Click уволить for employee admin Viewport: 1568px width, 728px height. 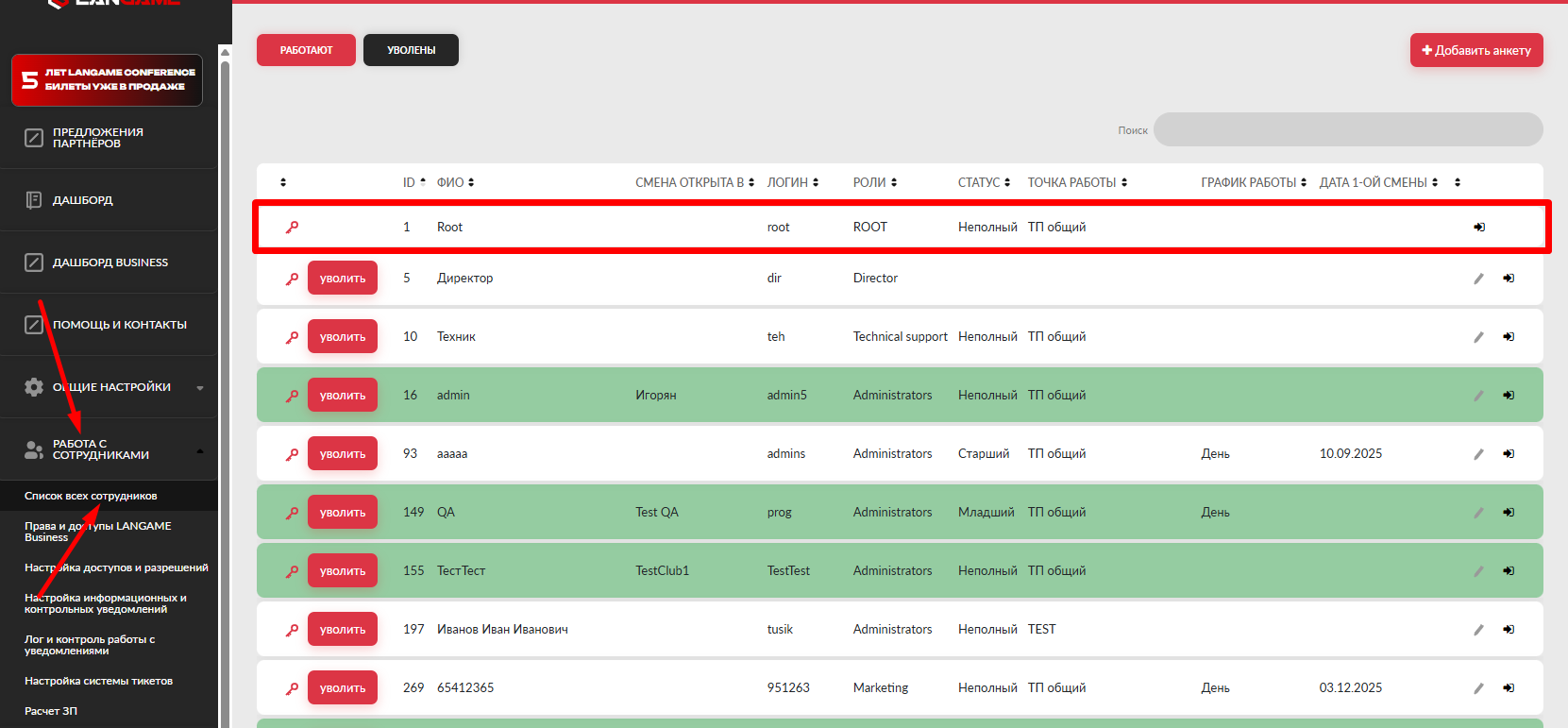point(342,396)
